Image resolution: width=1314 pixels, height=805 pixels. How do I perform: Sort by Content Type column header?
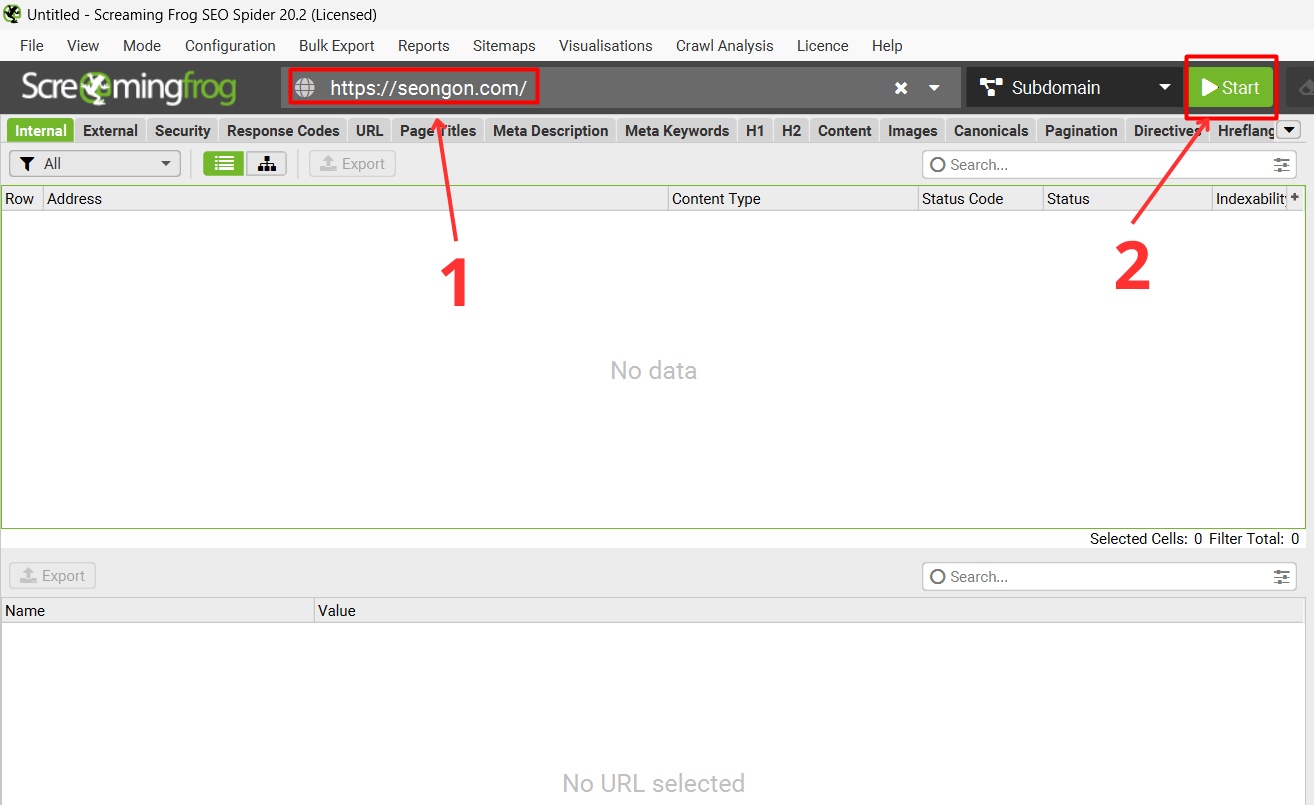click(793, 199)
